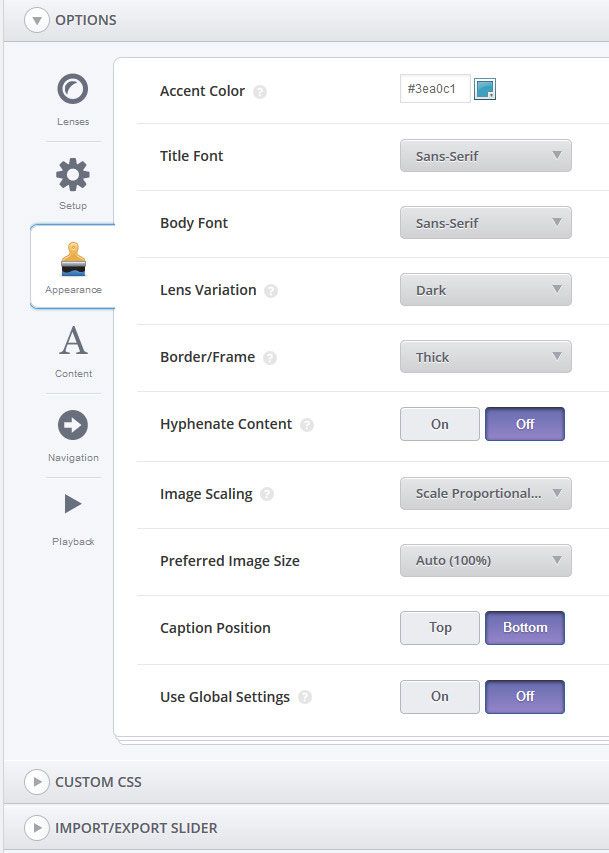Set Caption Position to Top
609x853 pixels.
(x=439, y=627)
